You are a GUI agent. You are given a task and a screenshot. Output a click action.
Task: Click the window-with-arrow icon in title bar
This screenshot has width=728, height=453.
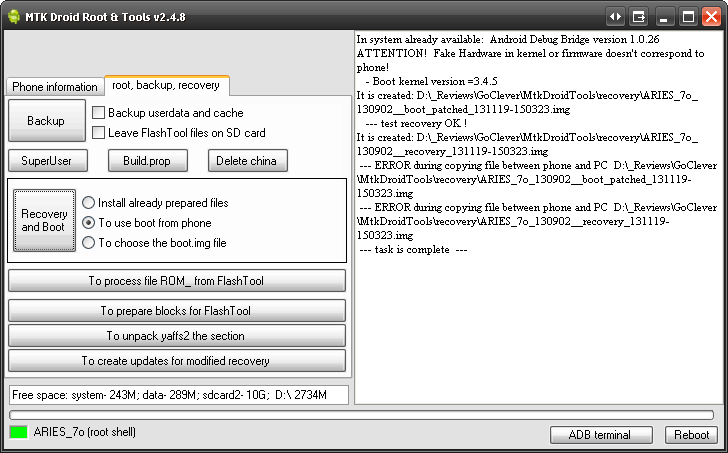639,17
